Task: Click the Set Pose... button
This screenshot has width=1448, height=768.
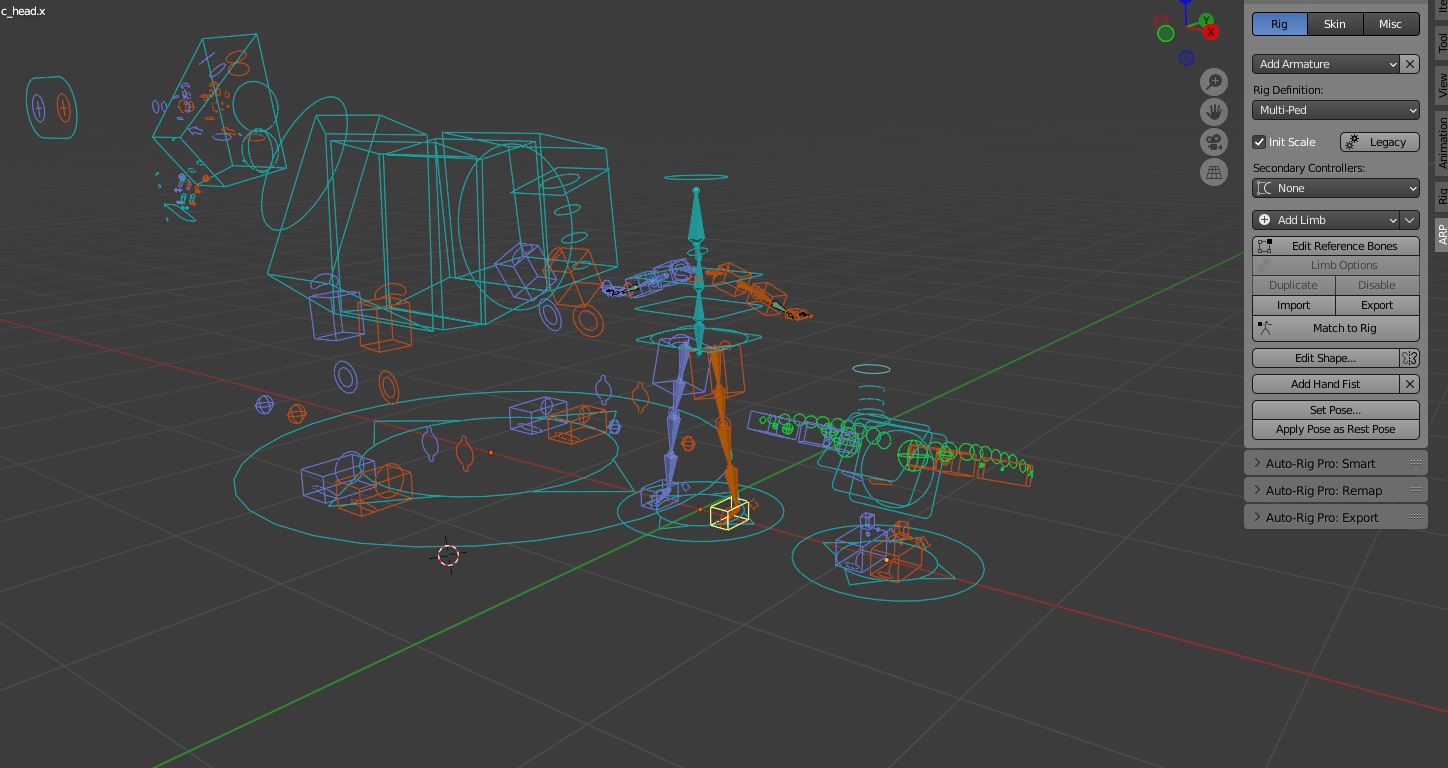Action: [1336, 410]
